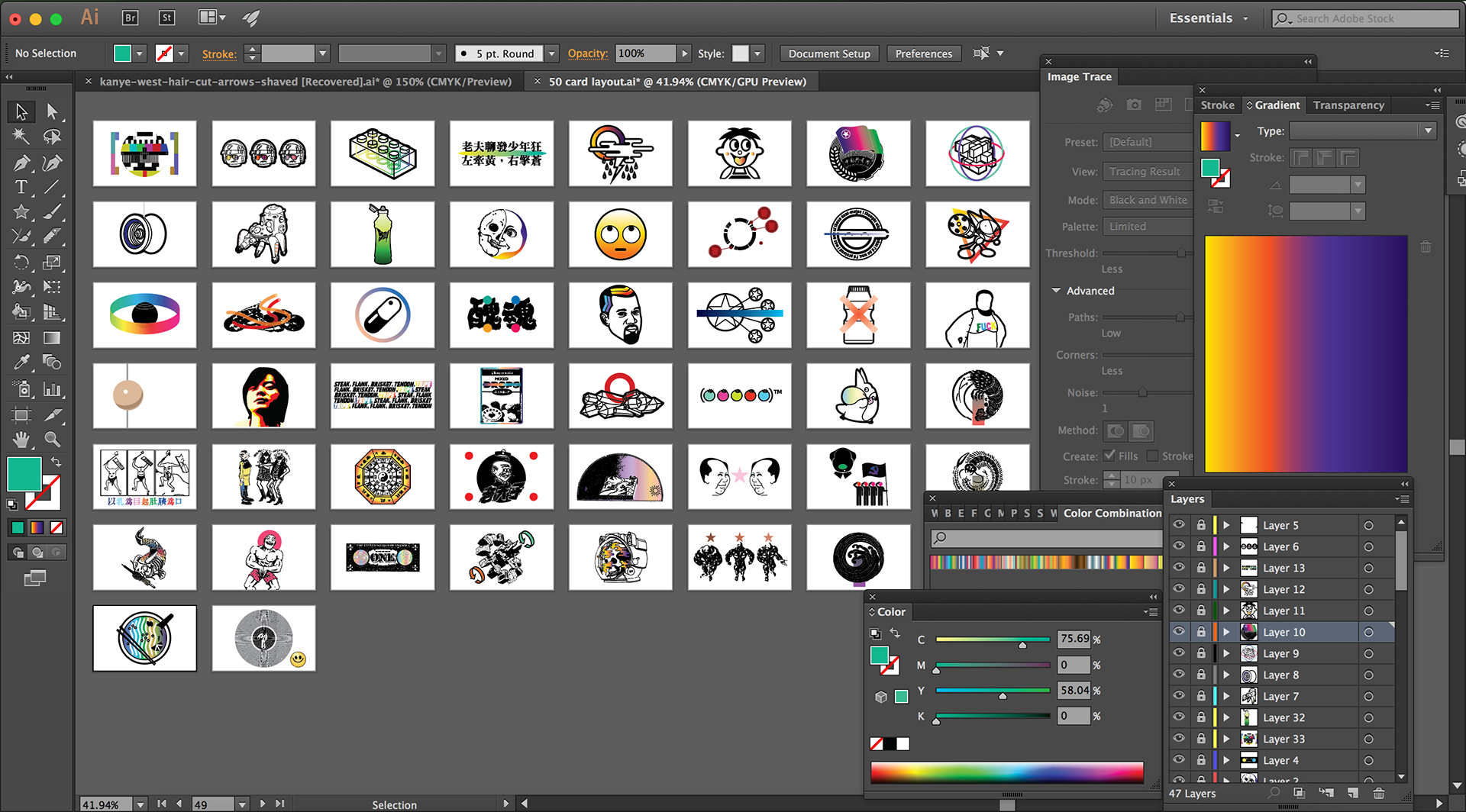Select the Blend tool
This screenshot has height=812, width=1466.
pos(52,362)
